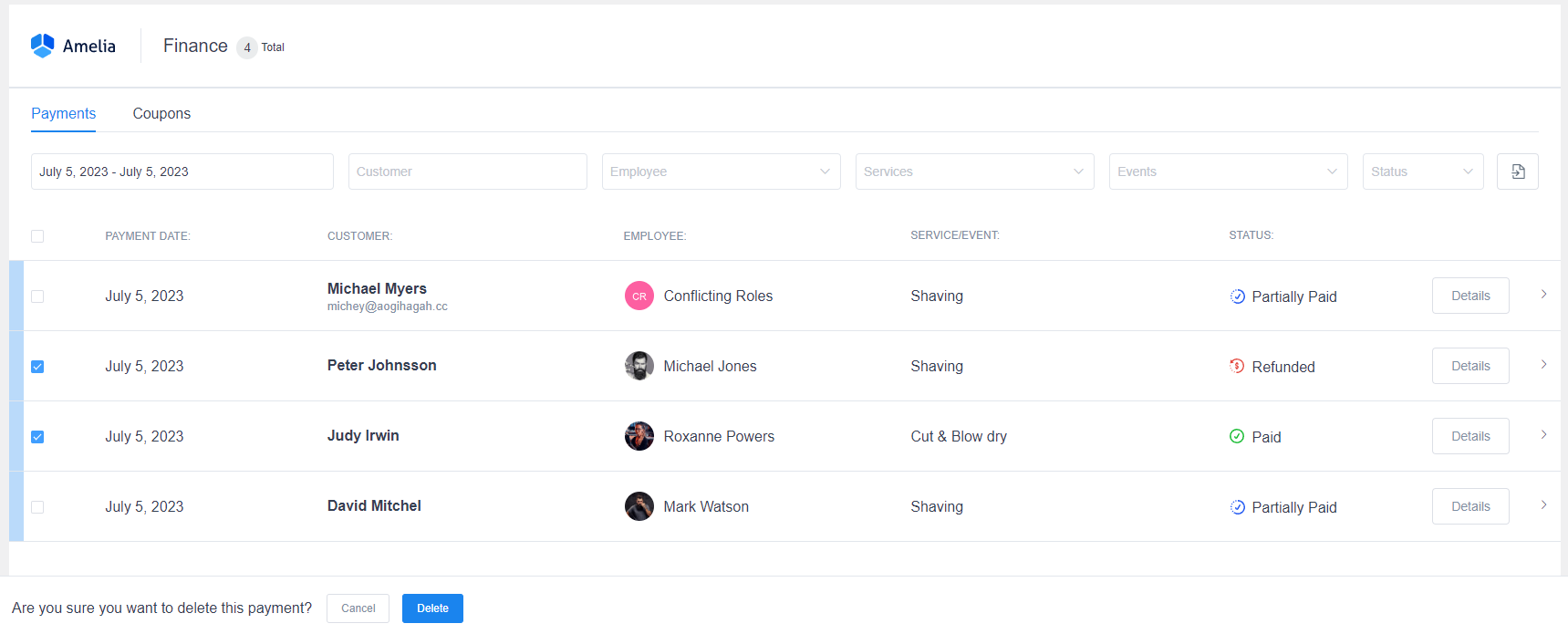Click Conflicting Roles CR avatar icon

click(x=639, y=296)
